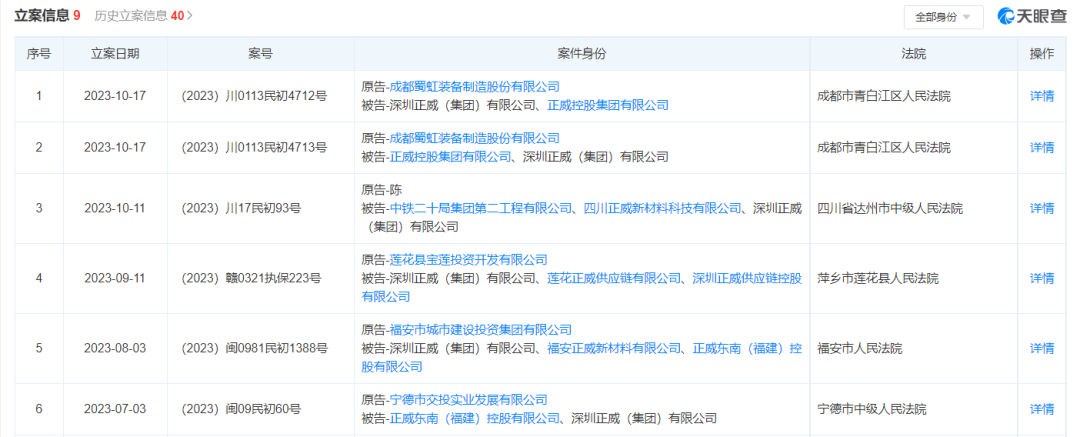Click date 2023-07-03
The height and width of the screenshot is (437, 1080).
point(115,409)
